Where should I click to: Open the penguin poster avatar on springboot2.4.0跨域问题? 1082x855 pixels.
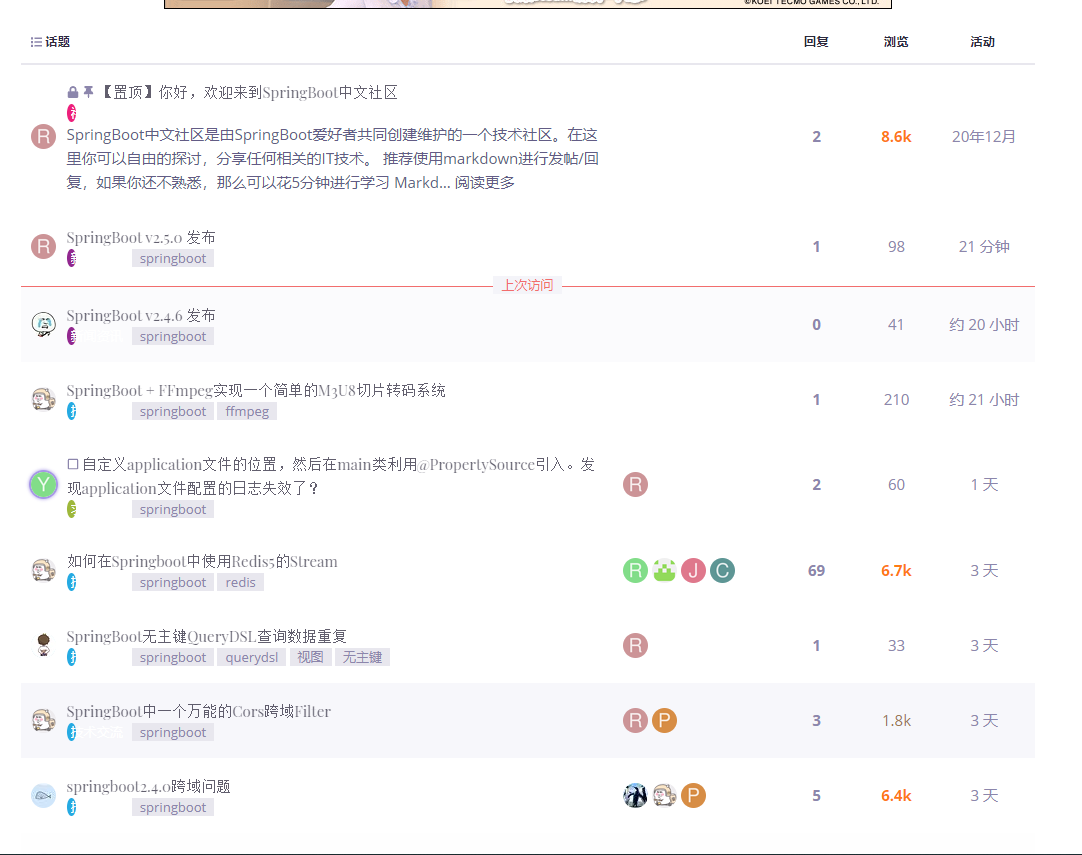point(635,796)
